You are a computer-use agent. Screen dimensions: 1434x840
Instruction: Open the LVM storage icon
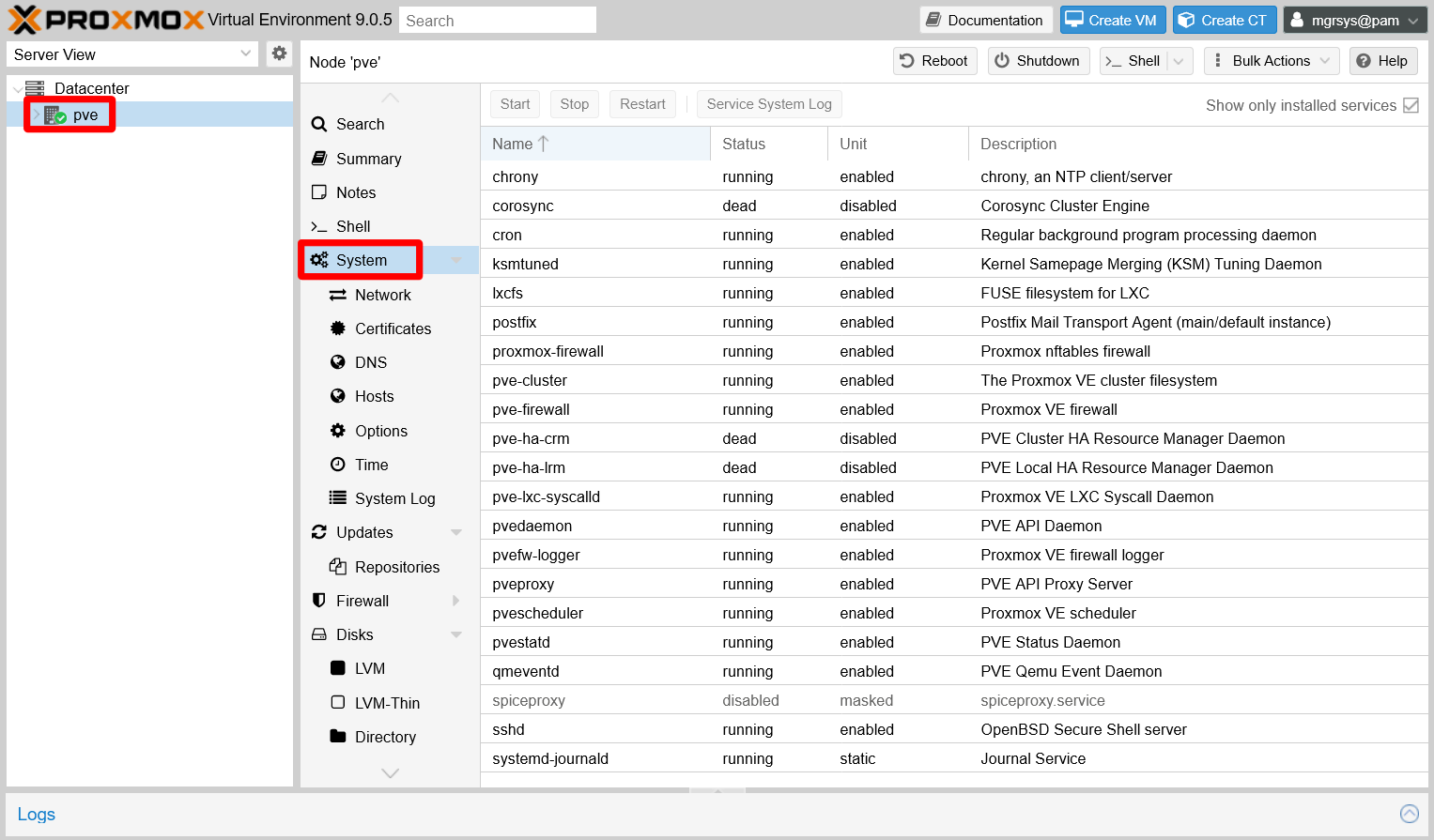pos(339,668)
